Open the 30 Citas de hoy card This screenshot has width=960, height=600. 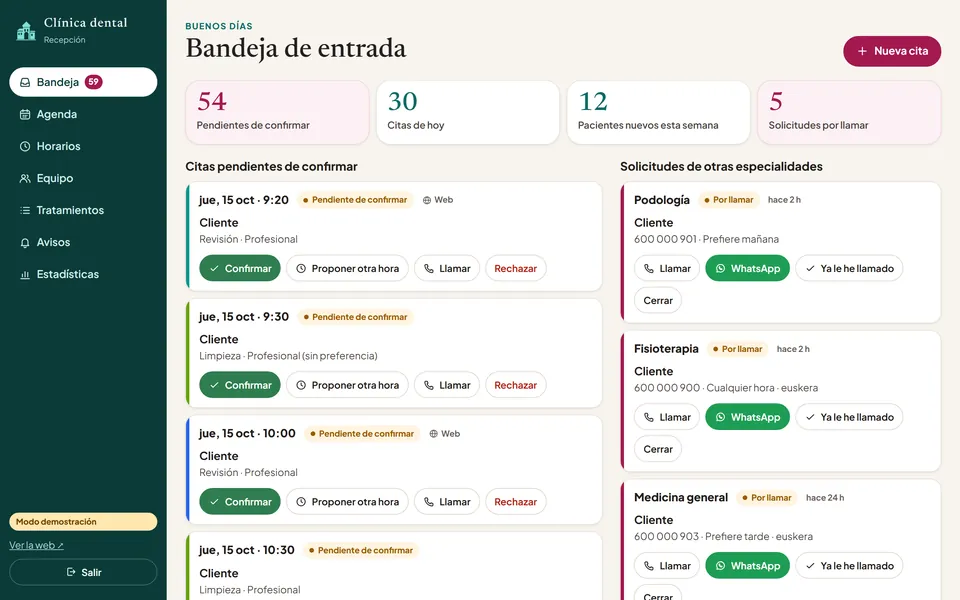click(x=468, y=113)
